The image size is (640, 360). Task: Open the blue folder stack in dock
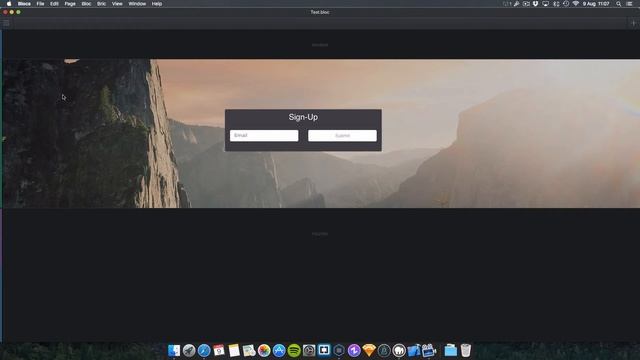pos(451,350)
